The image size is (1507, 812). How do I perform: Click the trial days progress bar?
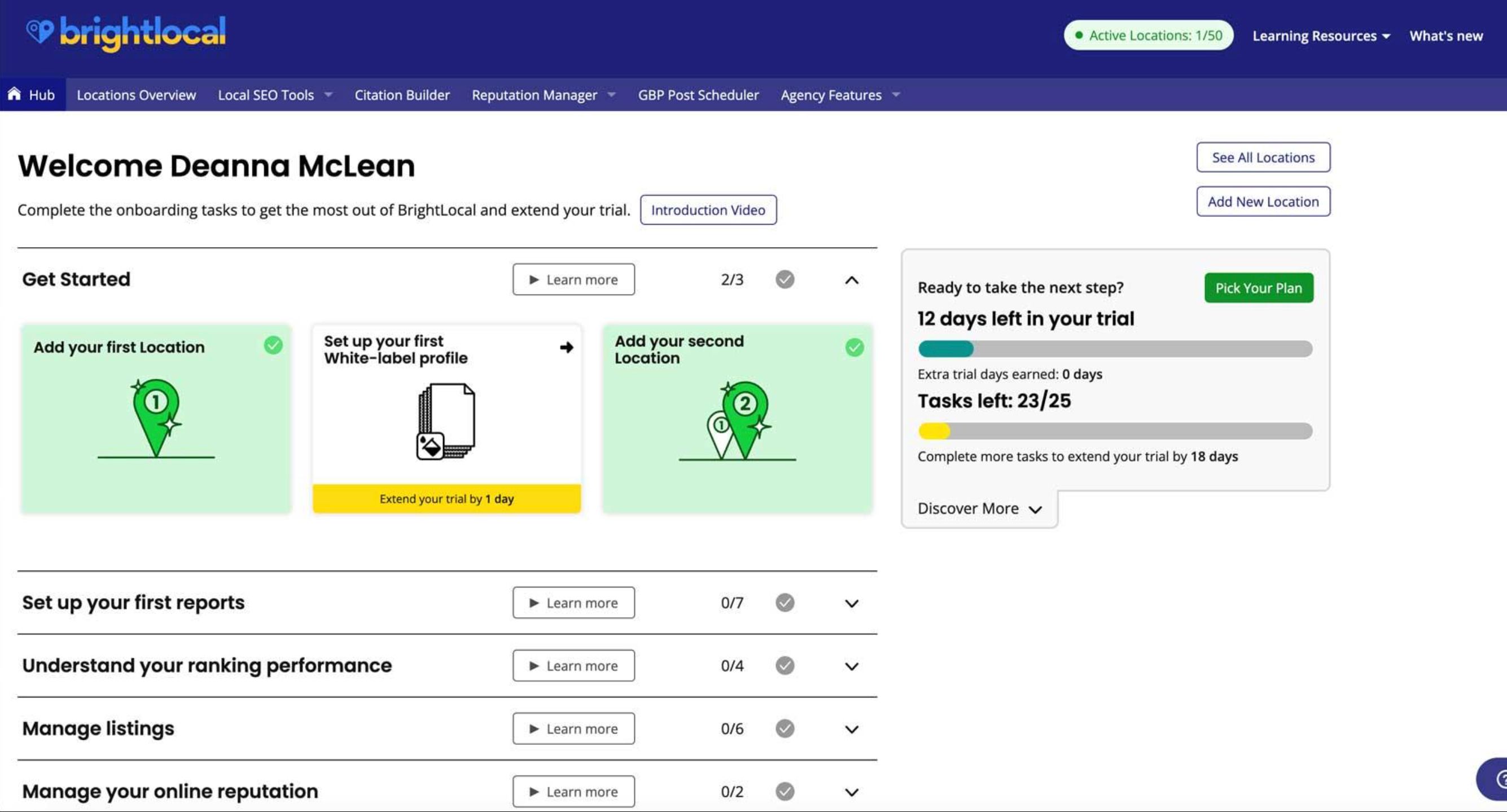point(1115,349)
